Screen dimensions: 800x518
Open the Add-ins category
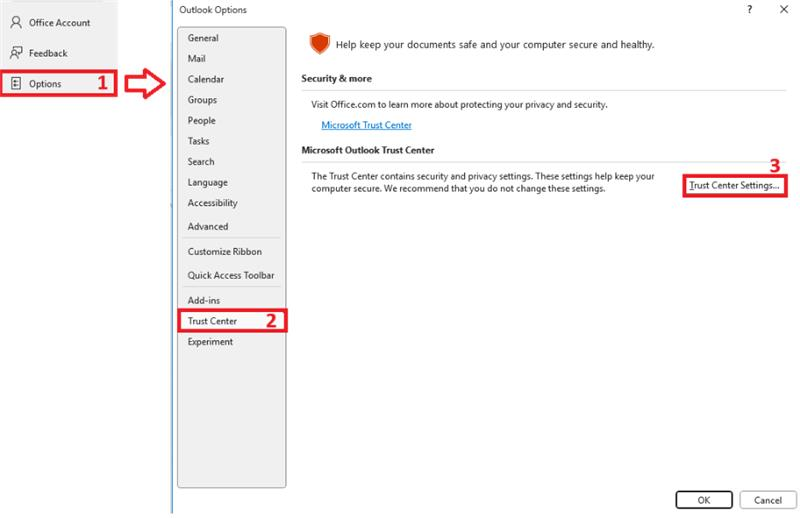(232, 300)
